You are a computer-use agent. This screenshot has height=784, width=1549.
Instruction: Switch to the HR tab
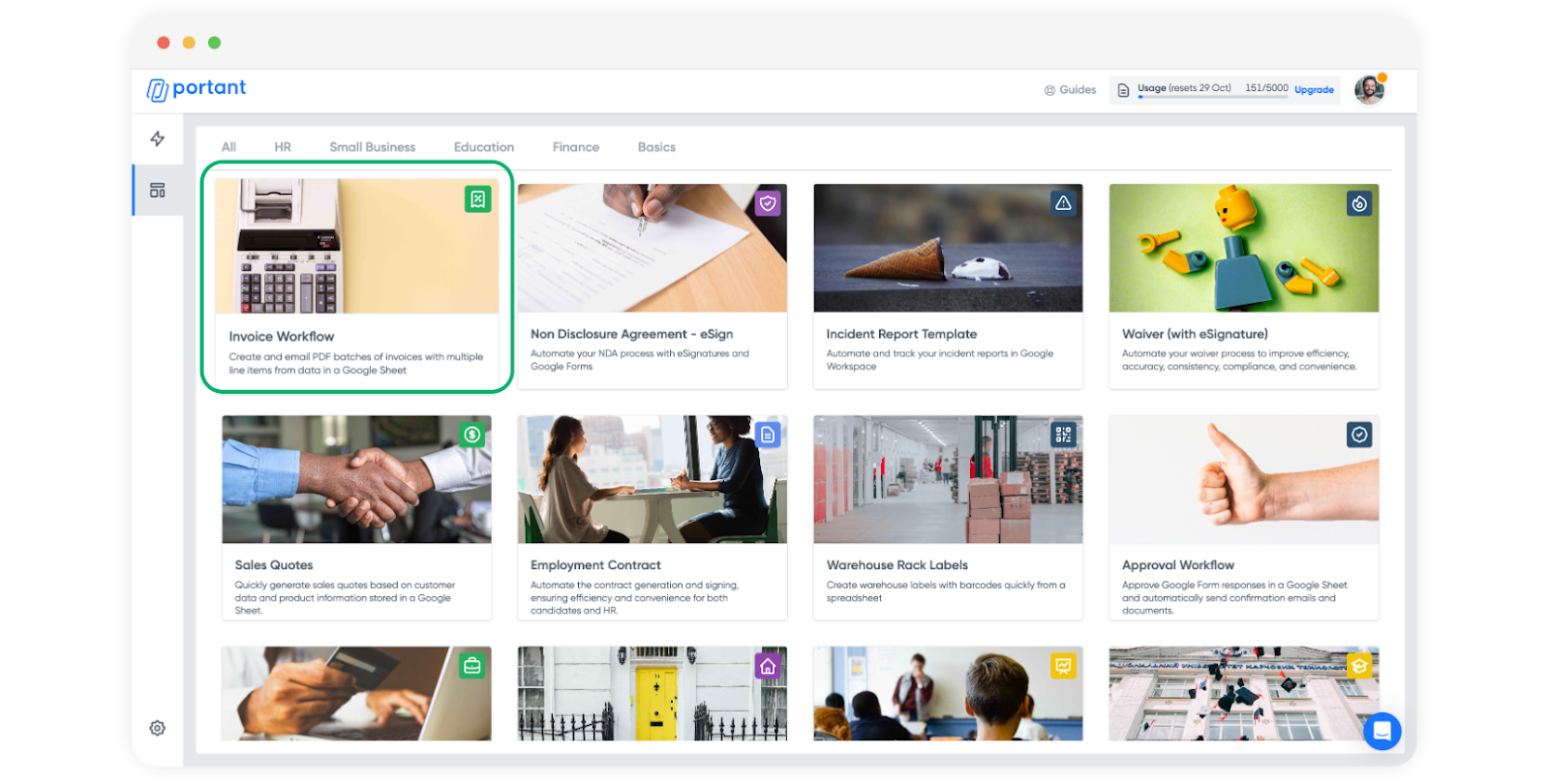click(283, 147)
